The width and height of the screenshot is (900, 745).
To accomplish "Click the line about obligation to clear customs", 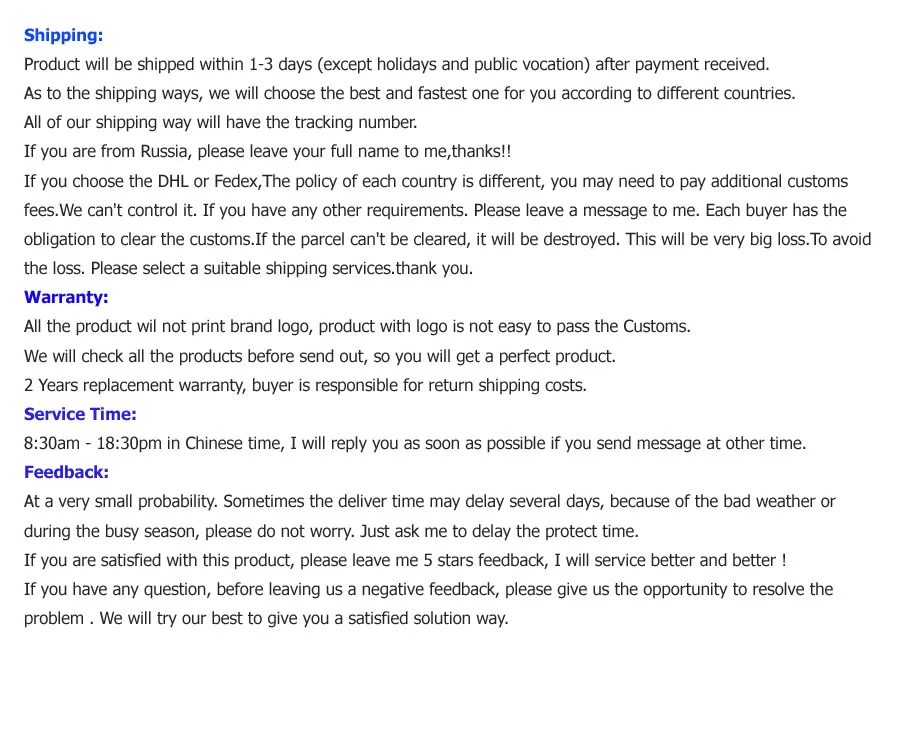I will click(448, 239).
